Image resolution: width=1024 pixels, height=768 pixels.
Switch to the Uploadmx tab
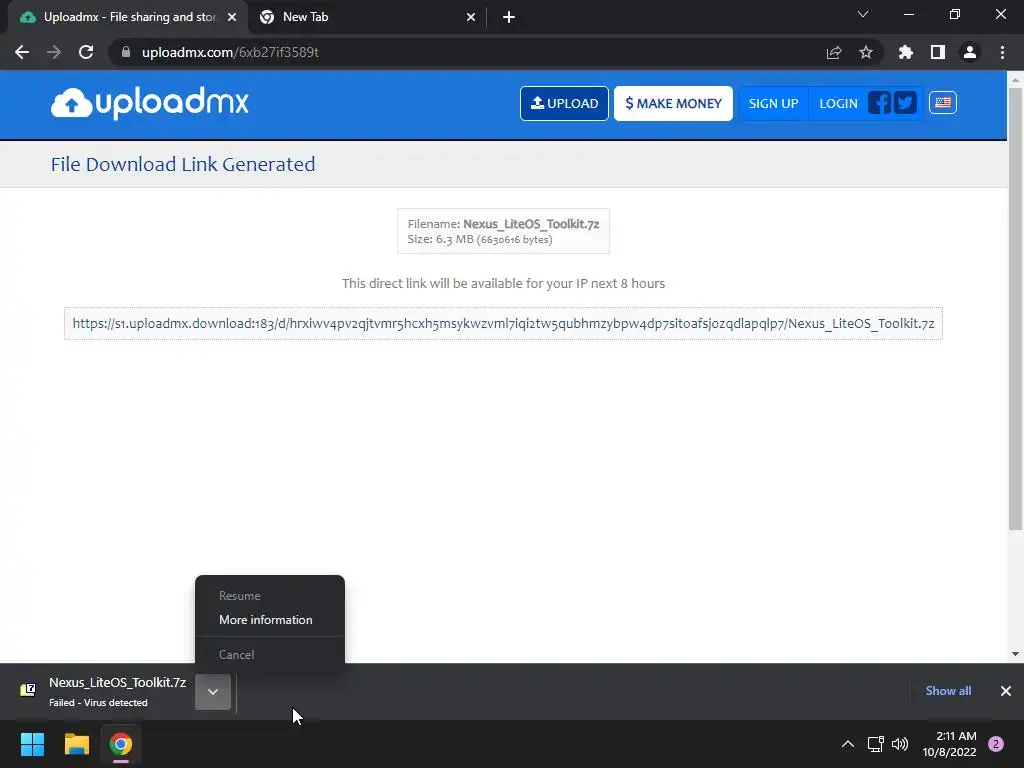[x=128, y=17]
